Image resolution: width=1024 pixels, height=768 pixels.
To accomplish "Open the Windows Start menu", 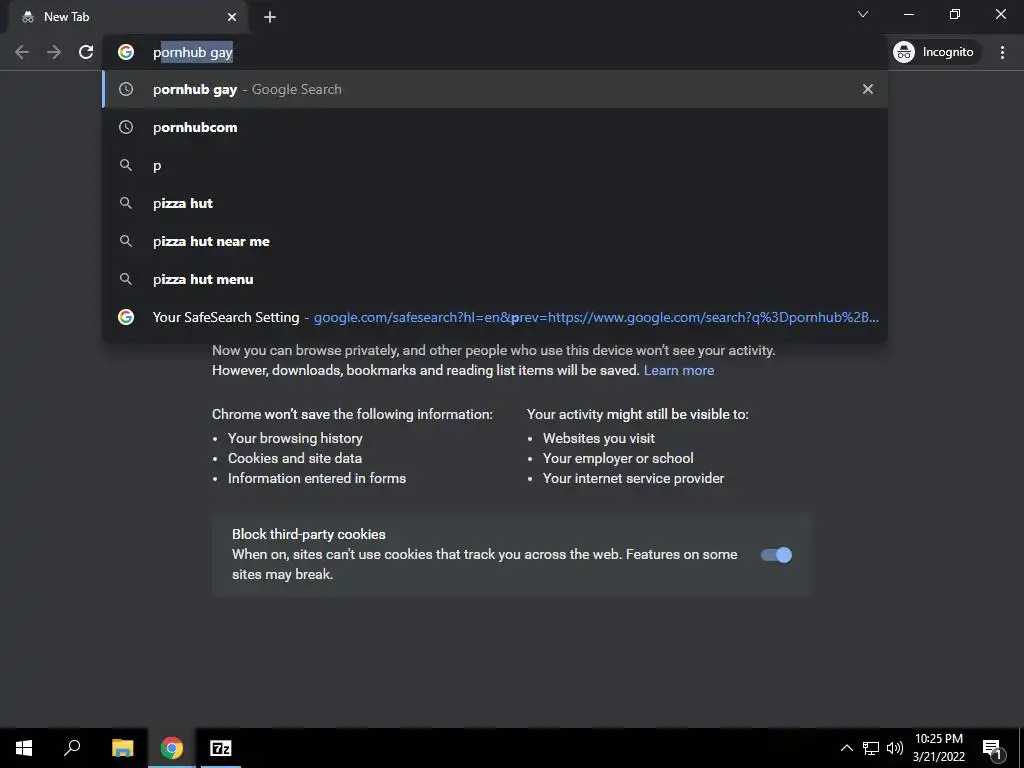I will [x=24, y=748].
